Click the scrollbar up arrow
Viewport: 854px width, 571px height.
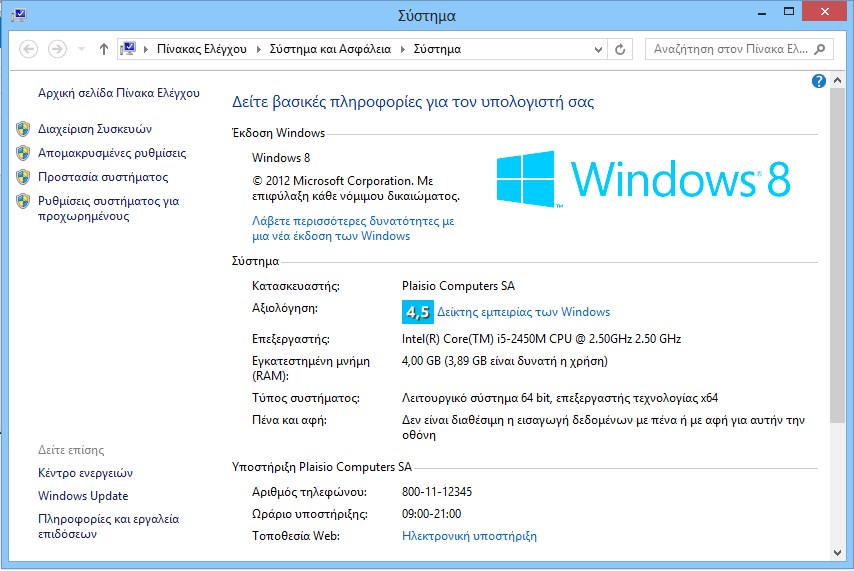point(838,81)
